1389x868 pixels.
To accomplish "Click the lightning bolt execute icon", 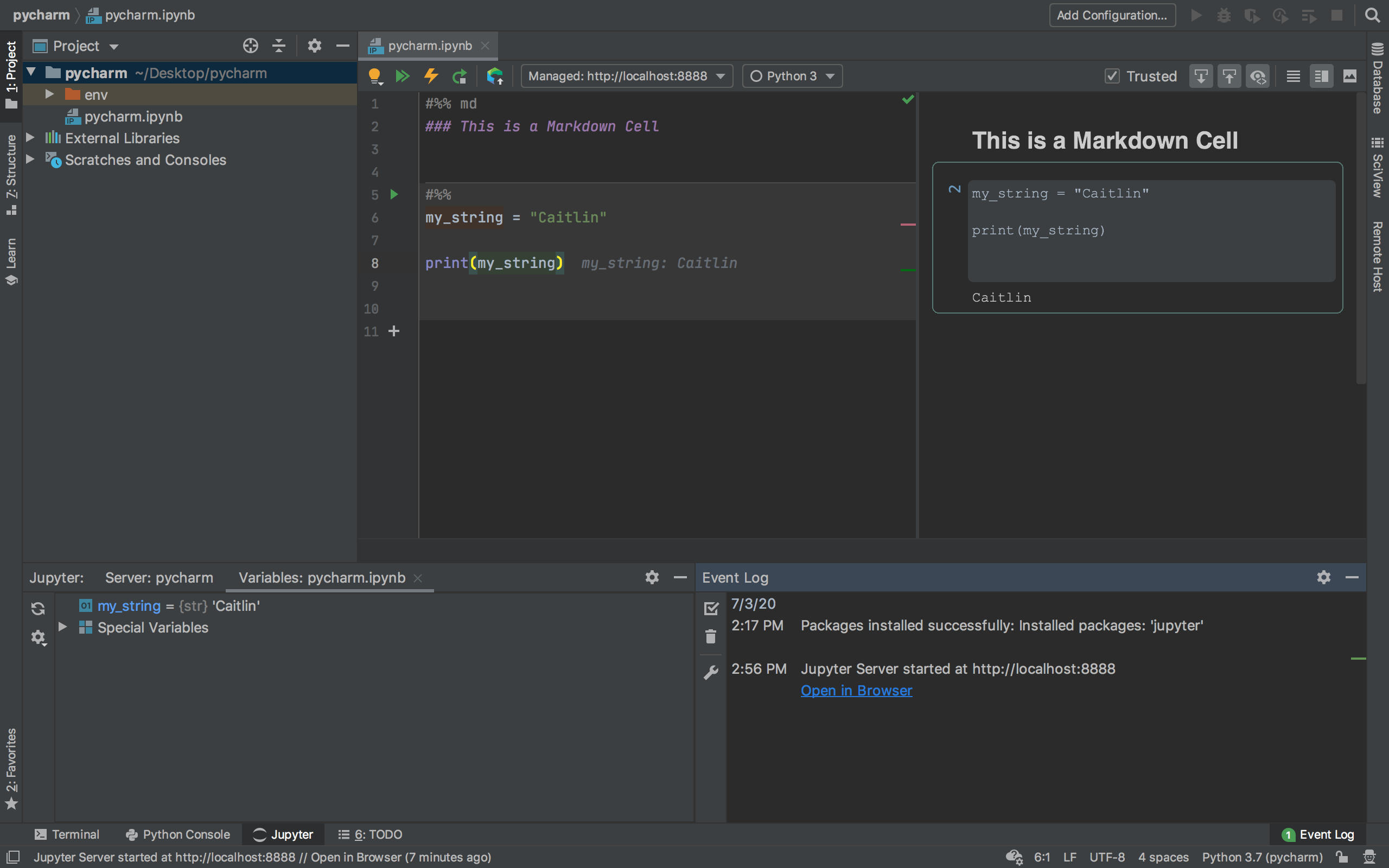I will coord(431,75).
